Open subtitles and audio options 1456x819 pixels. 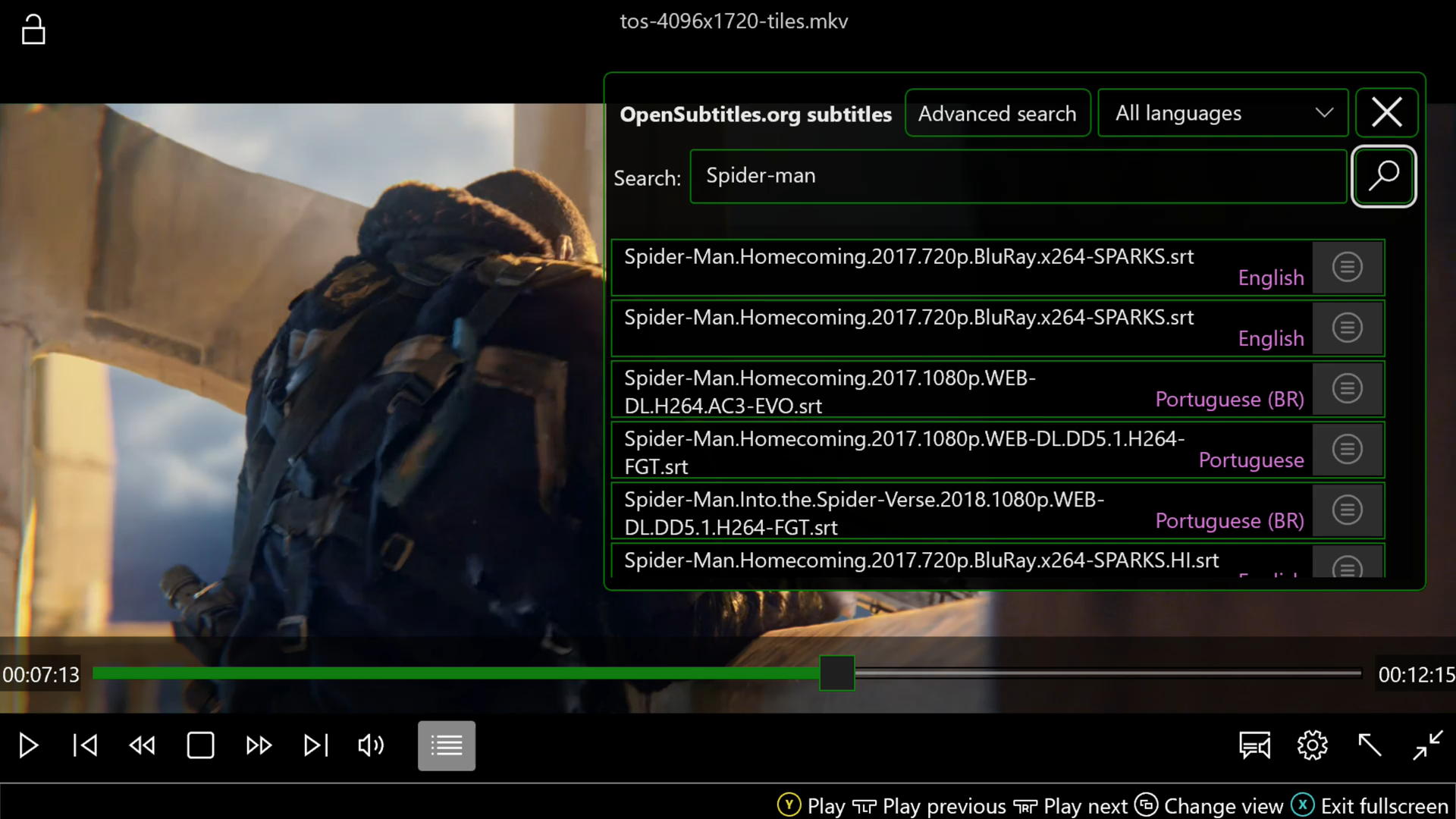pos(1254,745)
